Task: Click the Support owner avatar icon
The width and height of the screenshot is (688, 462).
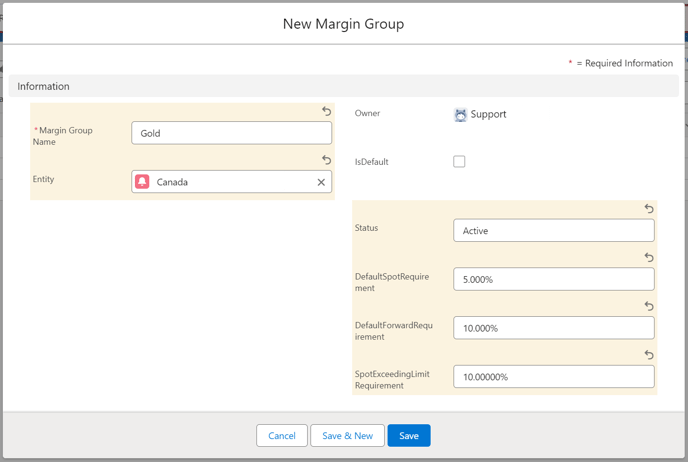Action: point(461,115)
